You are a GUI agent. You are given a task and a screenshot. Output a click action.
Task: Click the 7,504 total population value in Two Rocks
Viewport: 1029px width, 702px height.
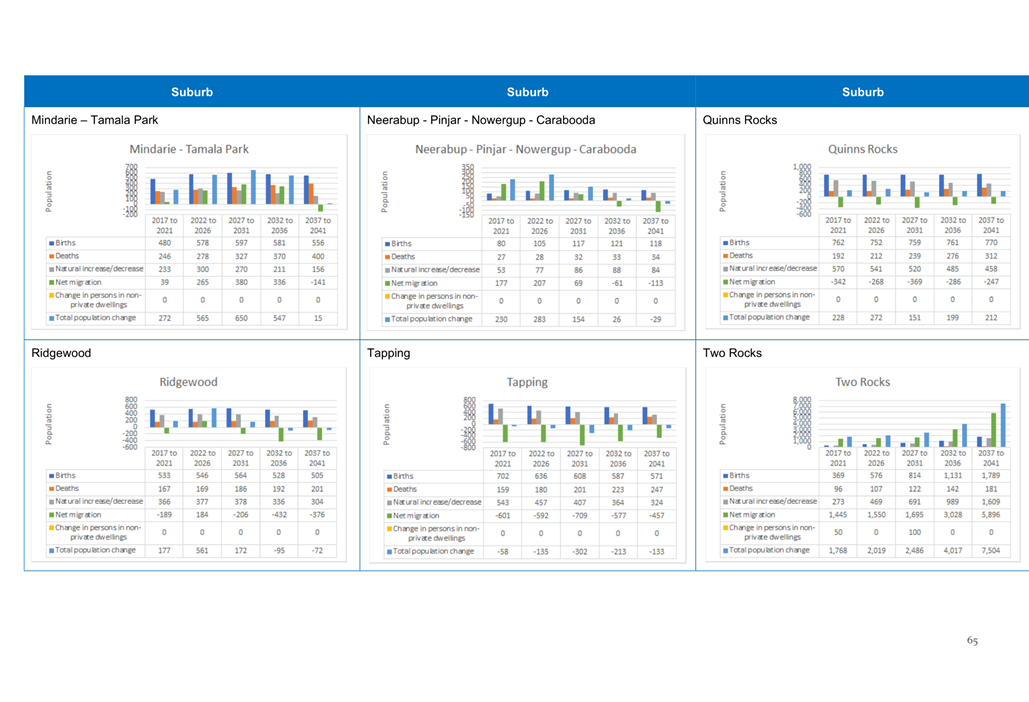(991, 550)
